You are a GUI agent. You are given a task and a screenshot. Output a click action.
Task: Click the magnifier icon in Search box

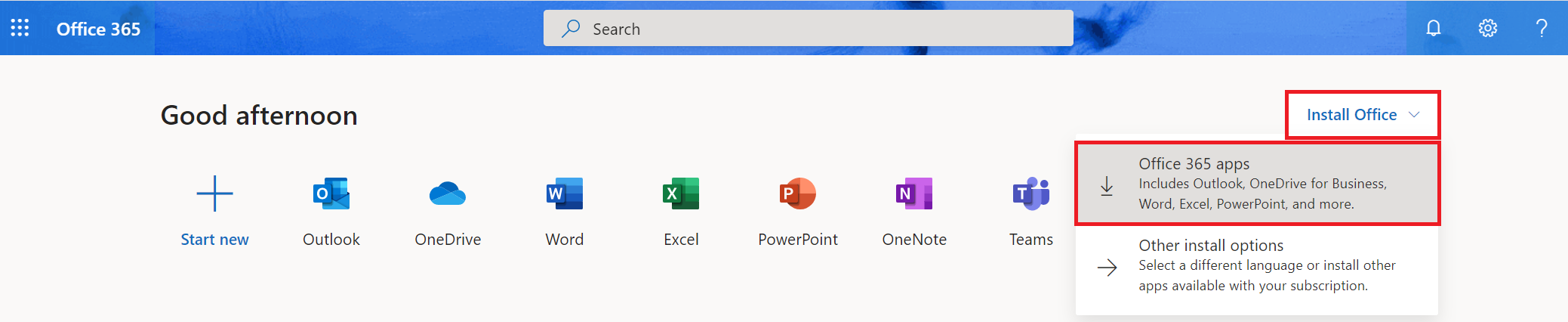coord(571,29)
